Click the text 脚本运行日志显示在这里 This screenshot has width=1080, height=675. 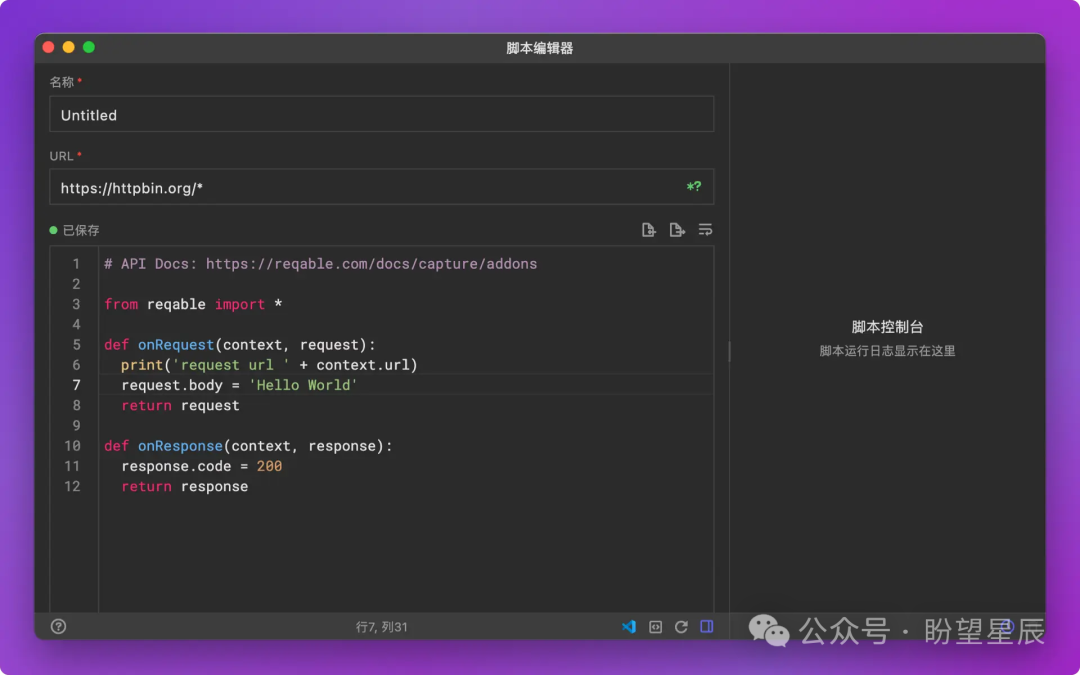pos(887,351)
